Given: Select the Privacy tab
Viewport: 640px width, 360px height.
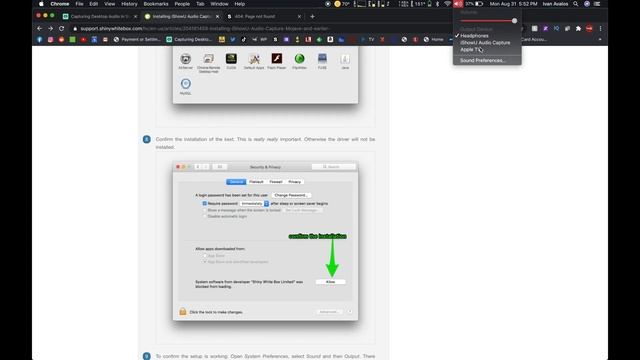Looking at the screenshot, I should tap(295, 182).
